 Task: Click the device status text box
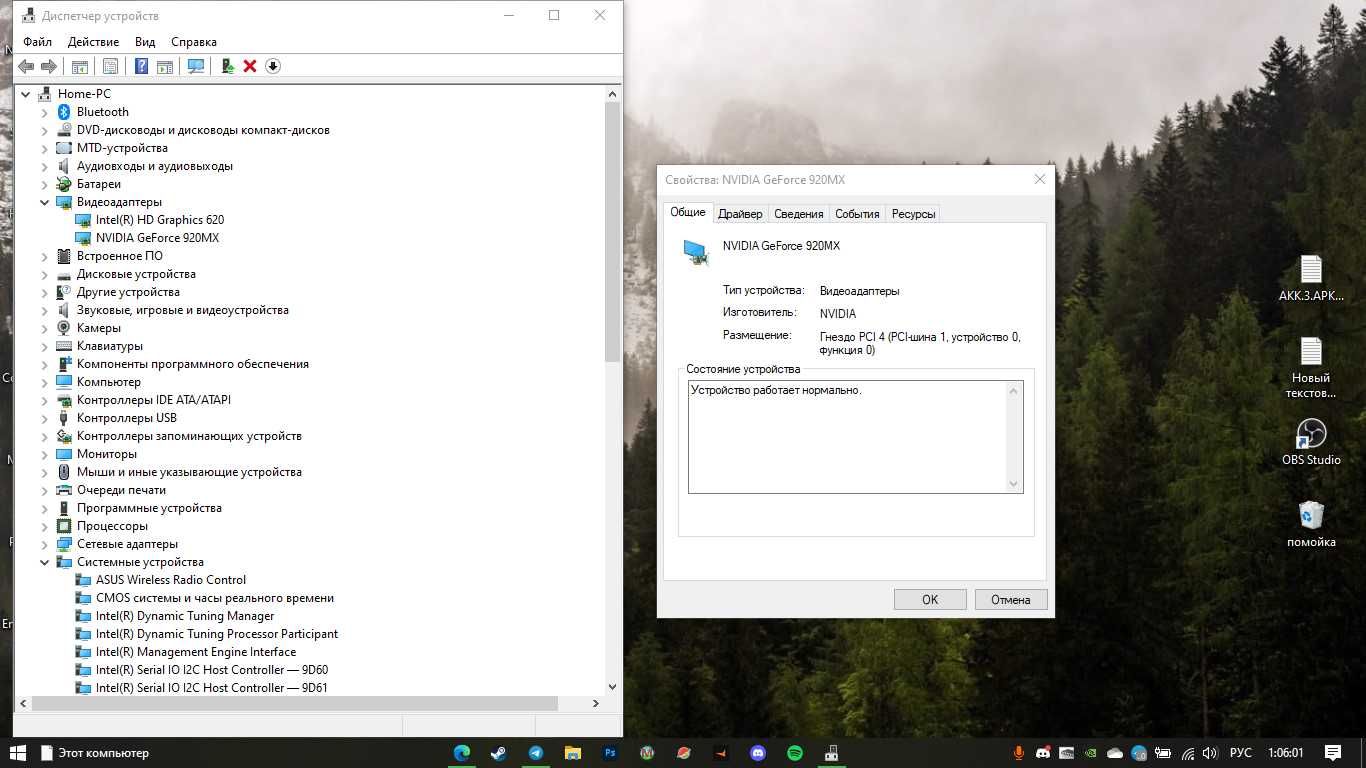click(x=855, y=436)
